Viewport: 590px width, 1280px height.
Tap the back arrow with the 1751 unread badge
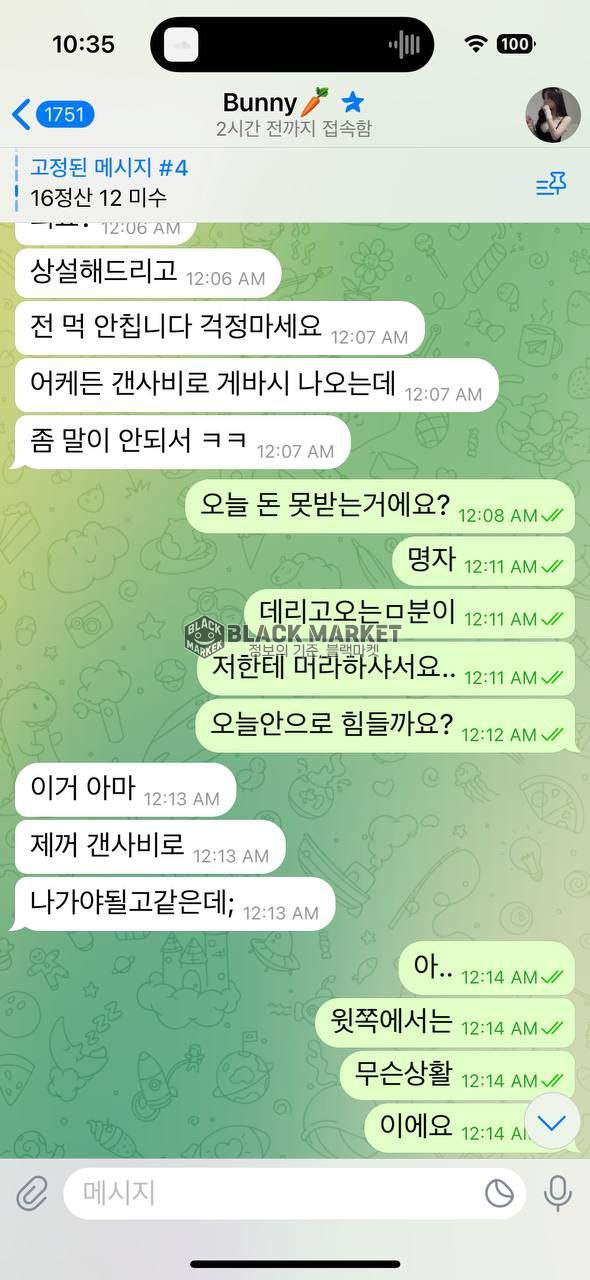click(x=52, y=114)
